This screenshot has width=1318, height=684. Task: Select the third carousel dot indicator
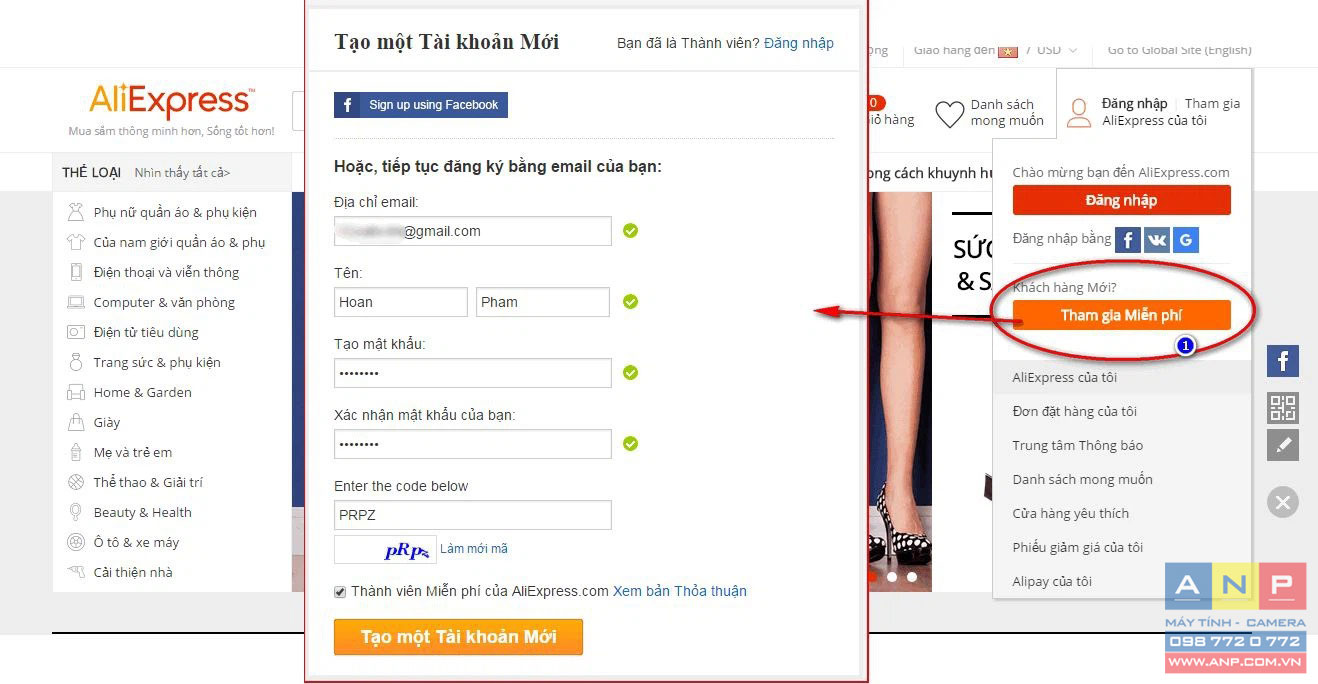click(x=911, y=577)
